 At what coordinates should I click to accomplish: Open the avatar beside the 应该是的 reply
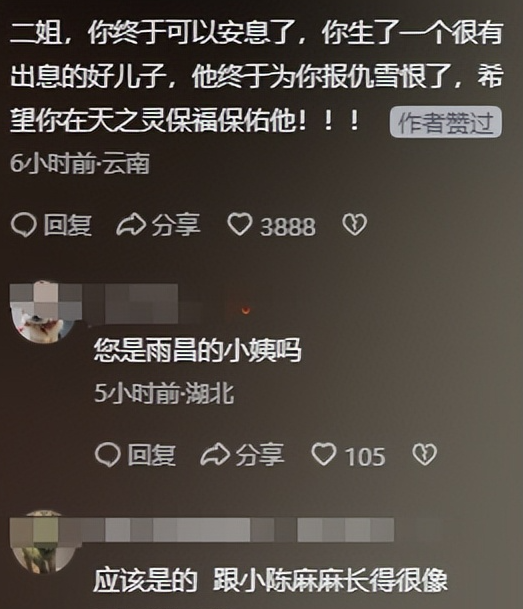click(43, 542)
